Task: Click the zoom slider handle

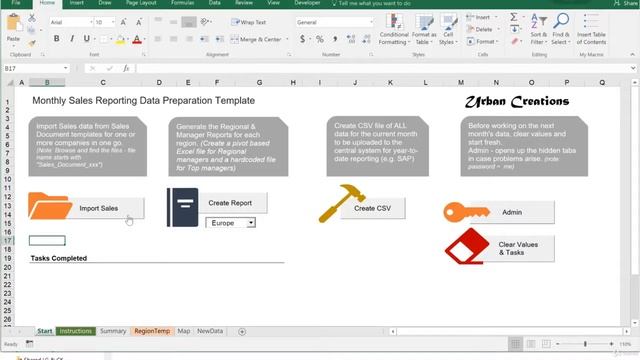Action: tap(585, 344)
